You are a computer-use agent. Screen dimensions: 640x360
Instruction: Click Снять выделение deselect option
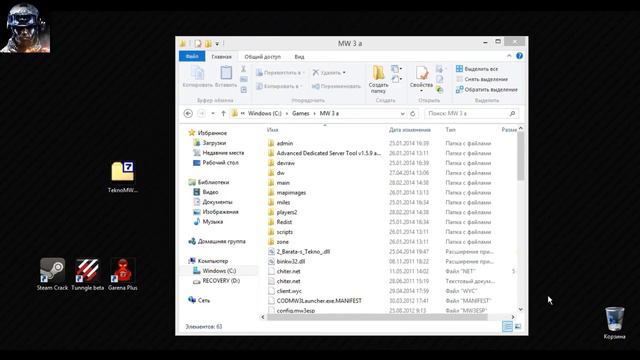482,79
